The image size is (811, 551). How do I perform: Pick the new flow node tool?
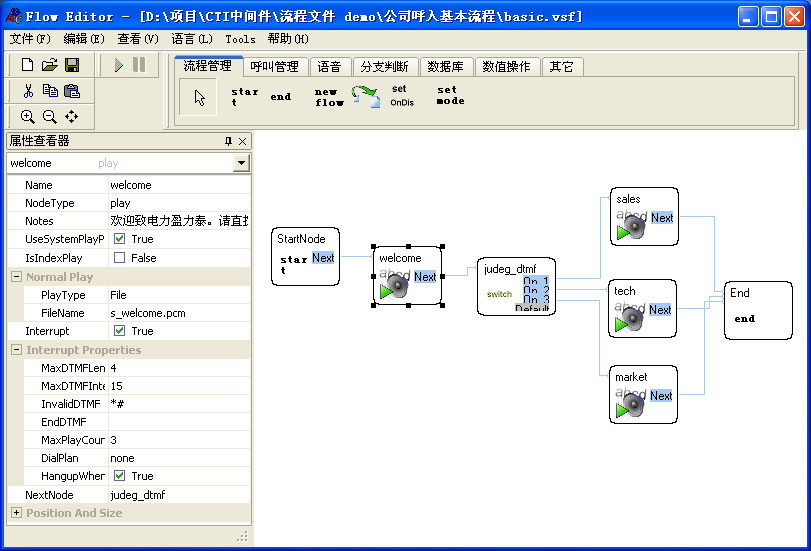click(x=329, y=97)
